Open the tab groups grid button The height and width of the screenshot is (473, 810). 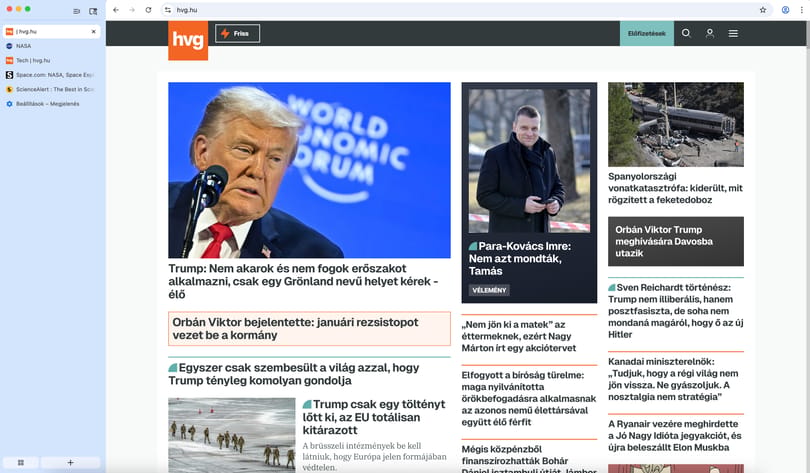21,463
